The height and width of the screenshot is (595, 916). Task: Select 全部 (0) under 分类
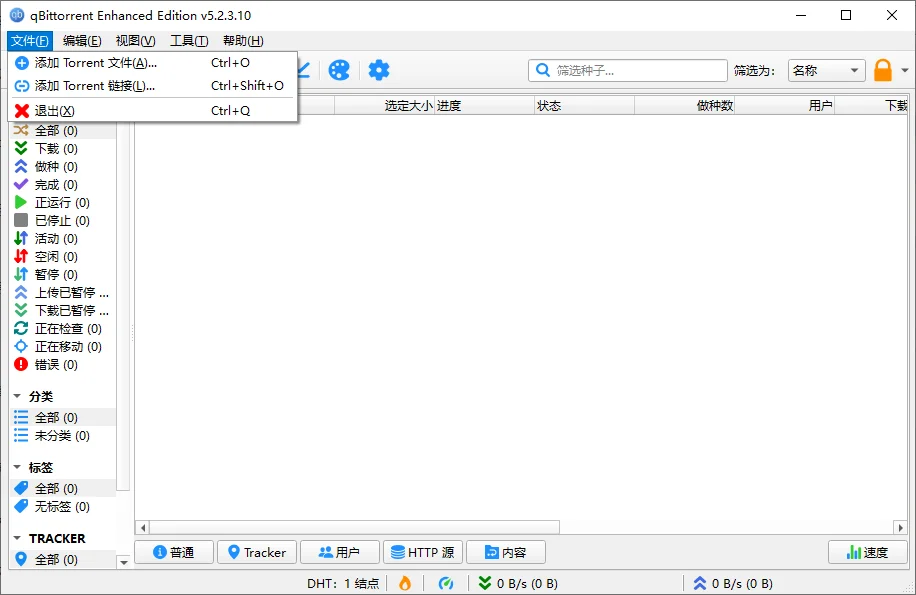coord(63,417)
